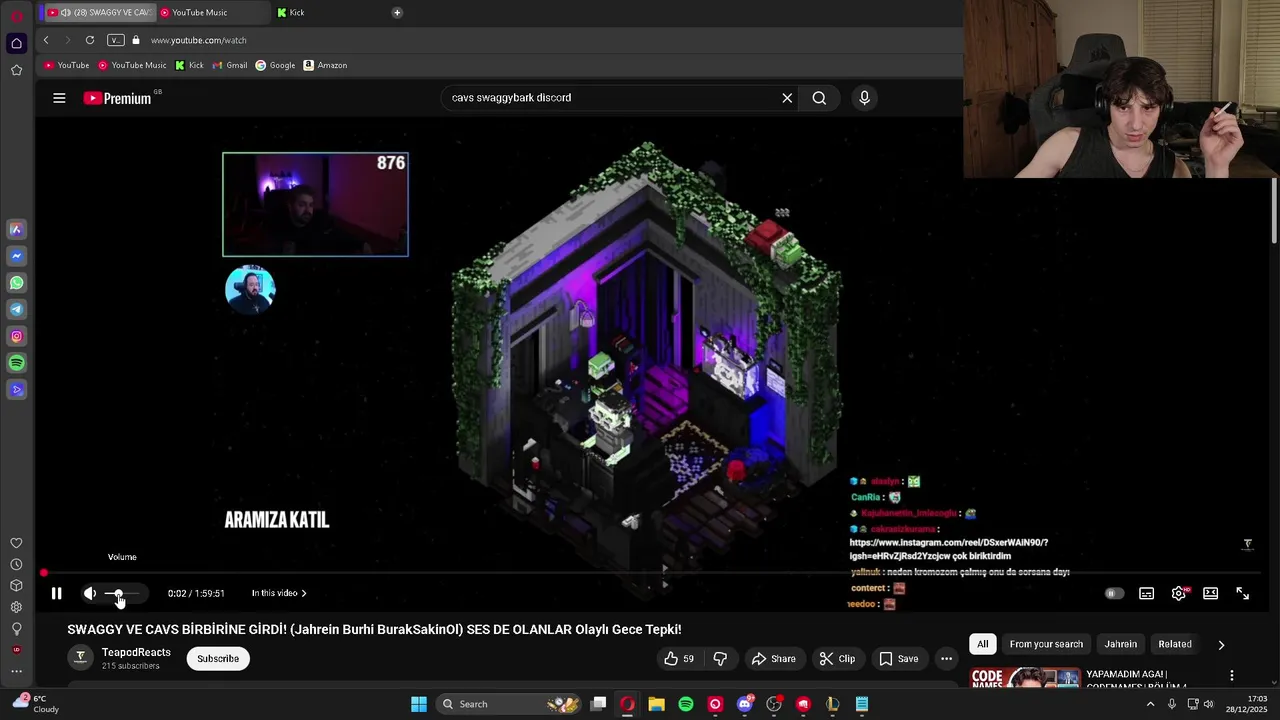Image resolution: width=1280 pixels, height=720 pixels.
Task: Save the video to a playlist
Action: (x=898, y=658)
